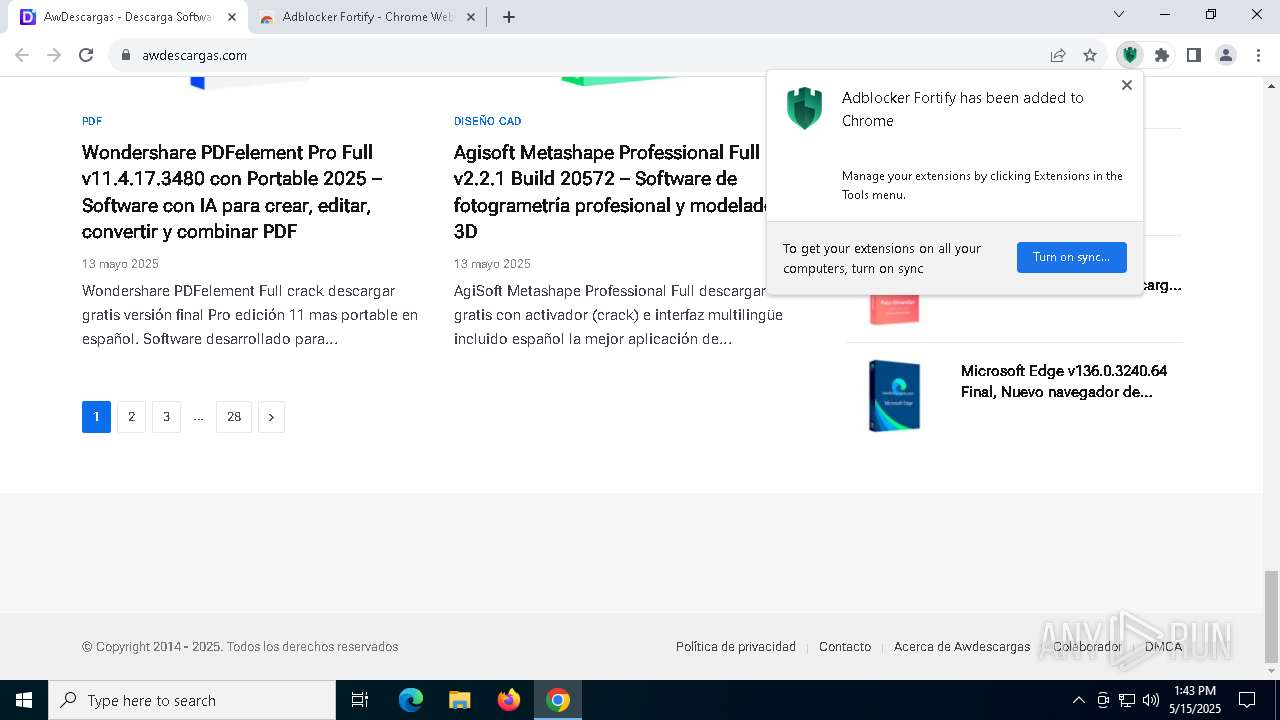The width and height of the screenshot is (1280, 720).
Task: Click the site lock icon in the address bar
Action: (126, 55)
